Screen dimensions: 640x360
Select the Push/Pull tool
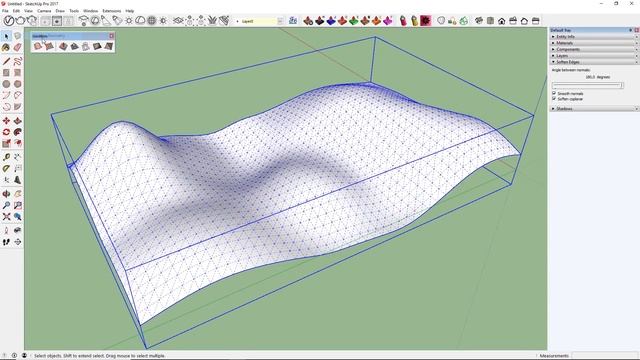tap(18, 121)
